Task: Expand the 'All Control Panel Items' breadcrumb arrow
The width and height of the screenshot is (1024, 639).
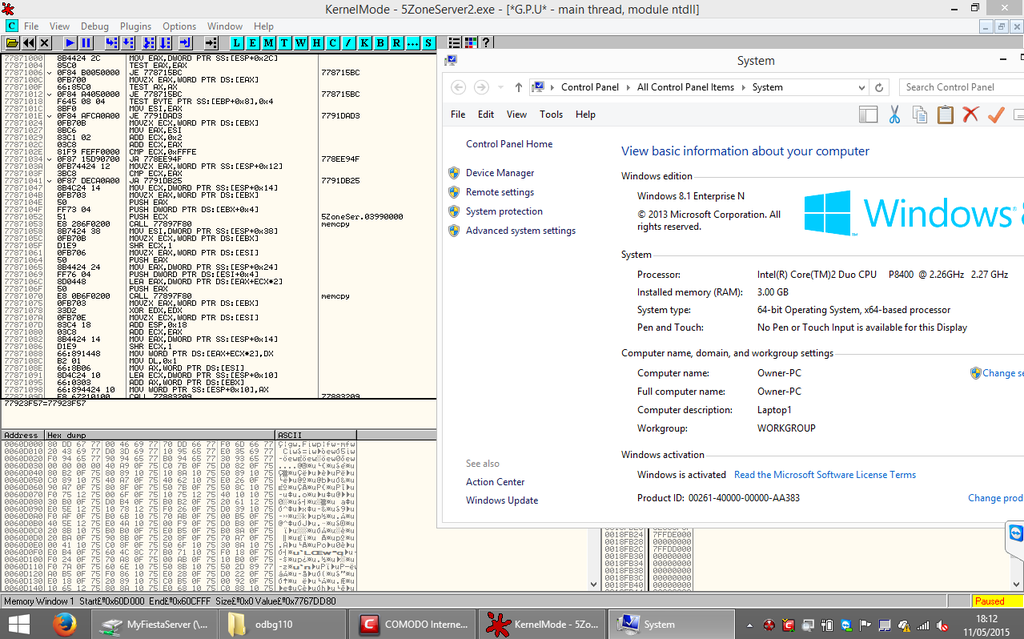Action: click(743, 87)
